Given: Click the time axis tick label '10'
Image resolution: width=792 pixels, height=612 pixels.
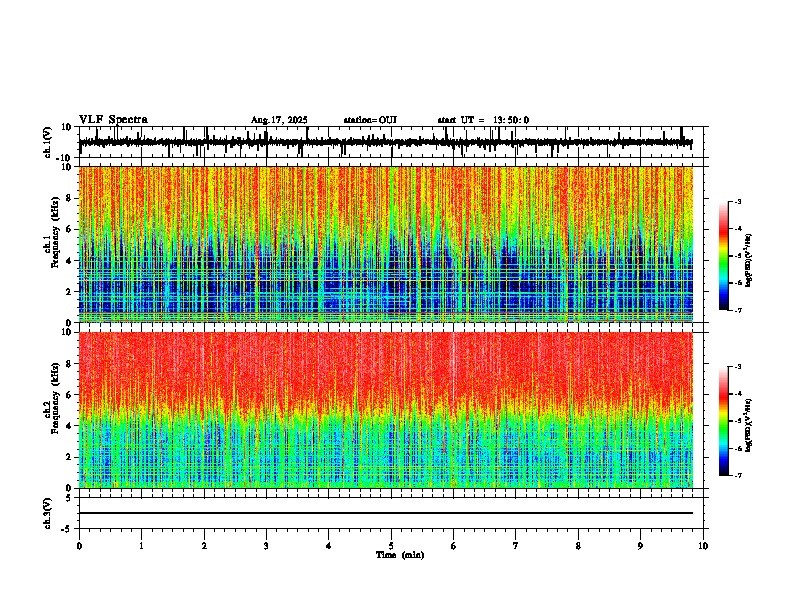Looking at the screenshot, I should pos(703,546).
